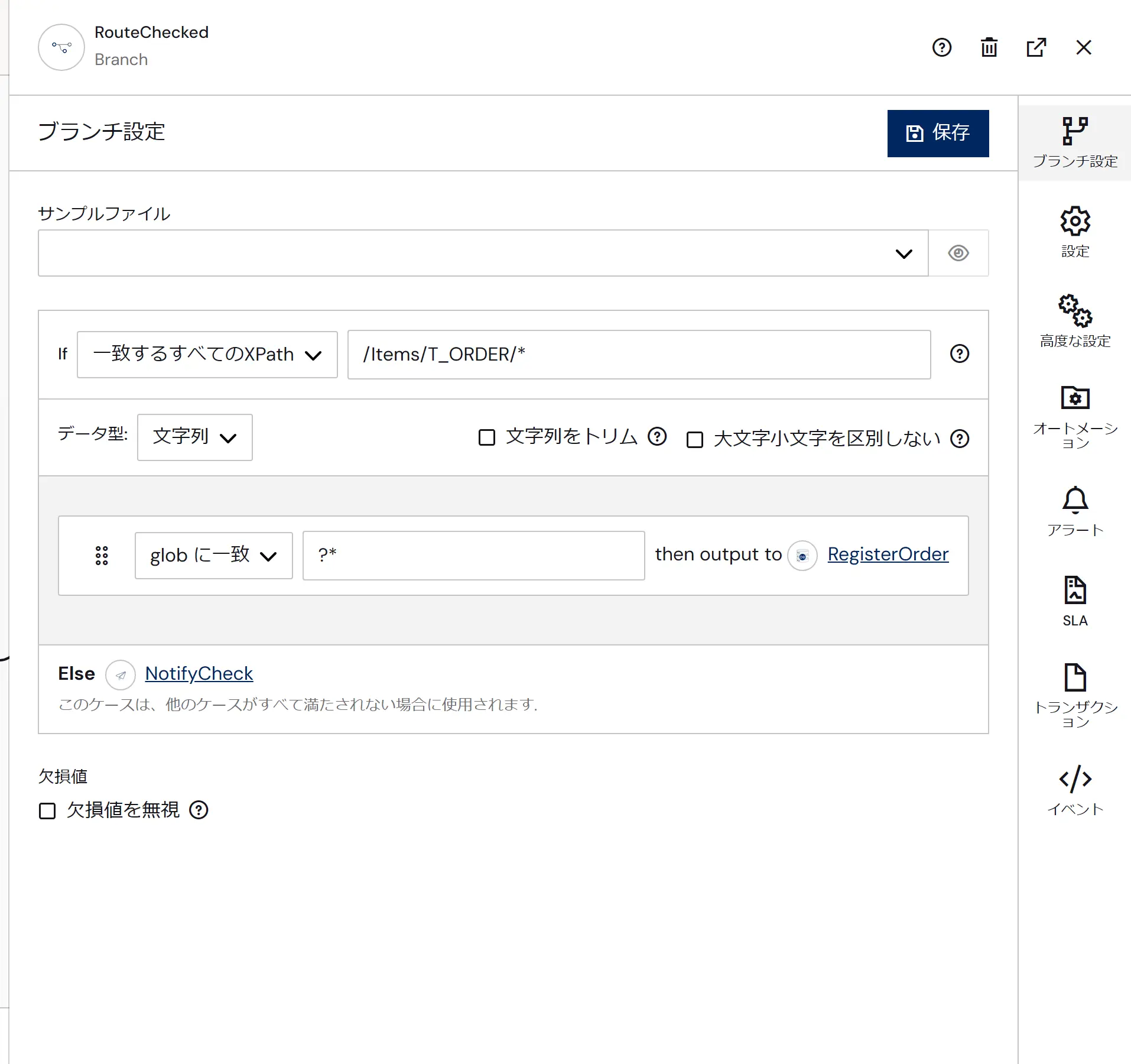Open help icon beside XPath field
This screenshot has height=1064, width=1131.
(x=959, y=353)
